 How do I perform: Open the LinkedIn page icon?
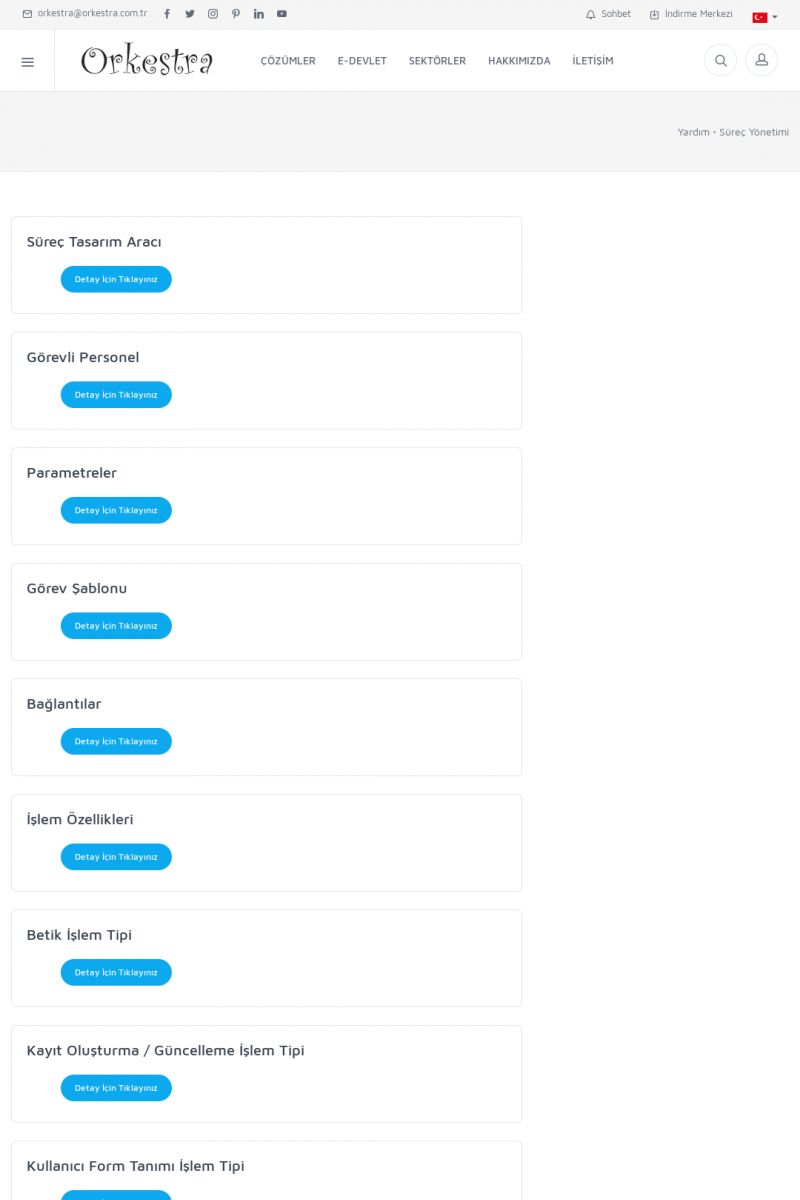(x=259, y=14)
